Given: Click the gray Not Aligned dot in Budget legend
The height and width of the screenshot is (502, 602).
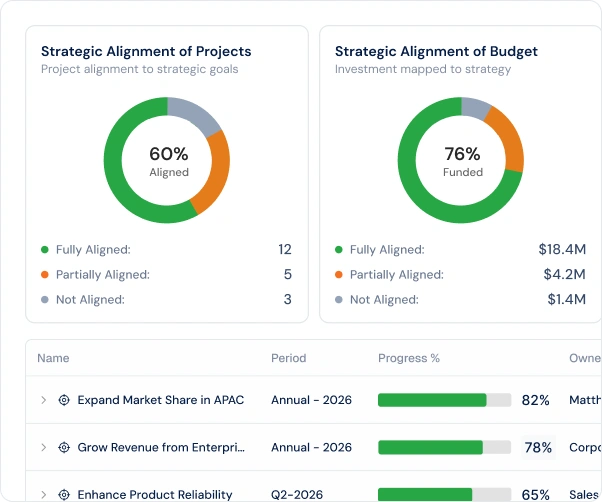Looking at the screenshot, I should [x=339, y=300].
